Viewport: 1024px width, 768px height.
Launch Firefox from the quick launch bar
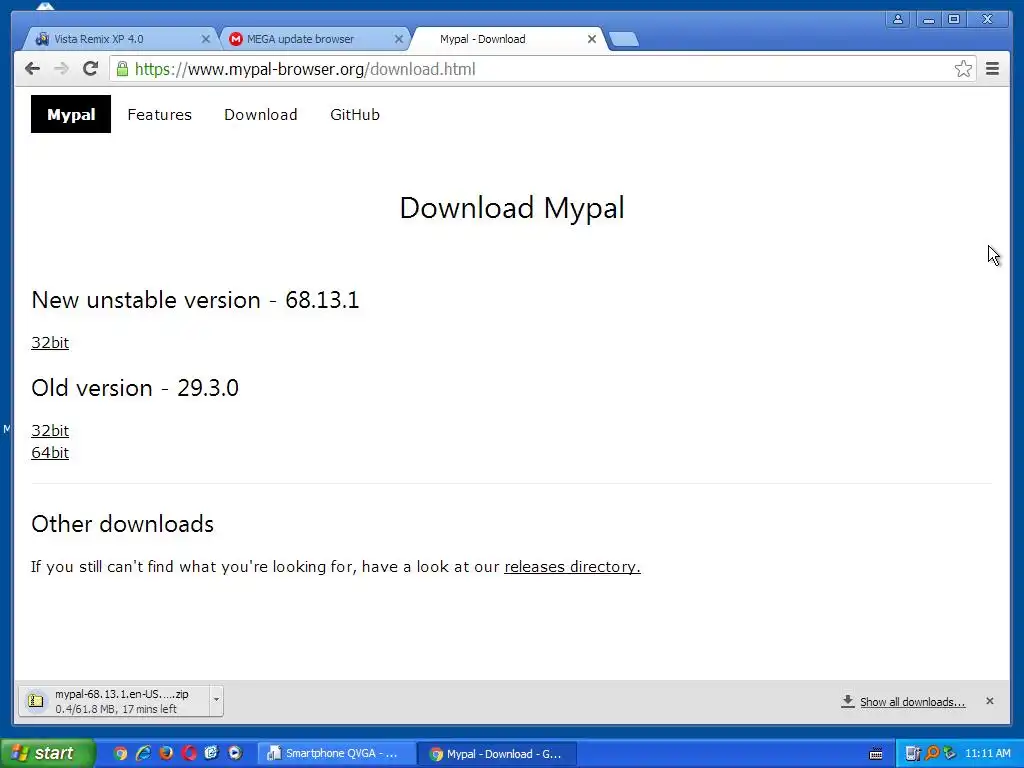tap(166, 754)
